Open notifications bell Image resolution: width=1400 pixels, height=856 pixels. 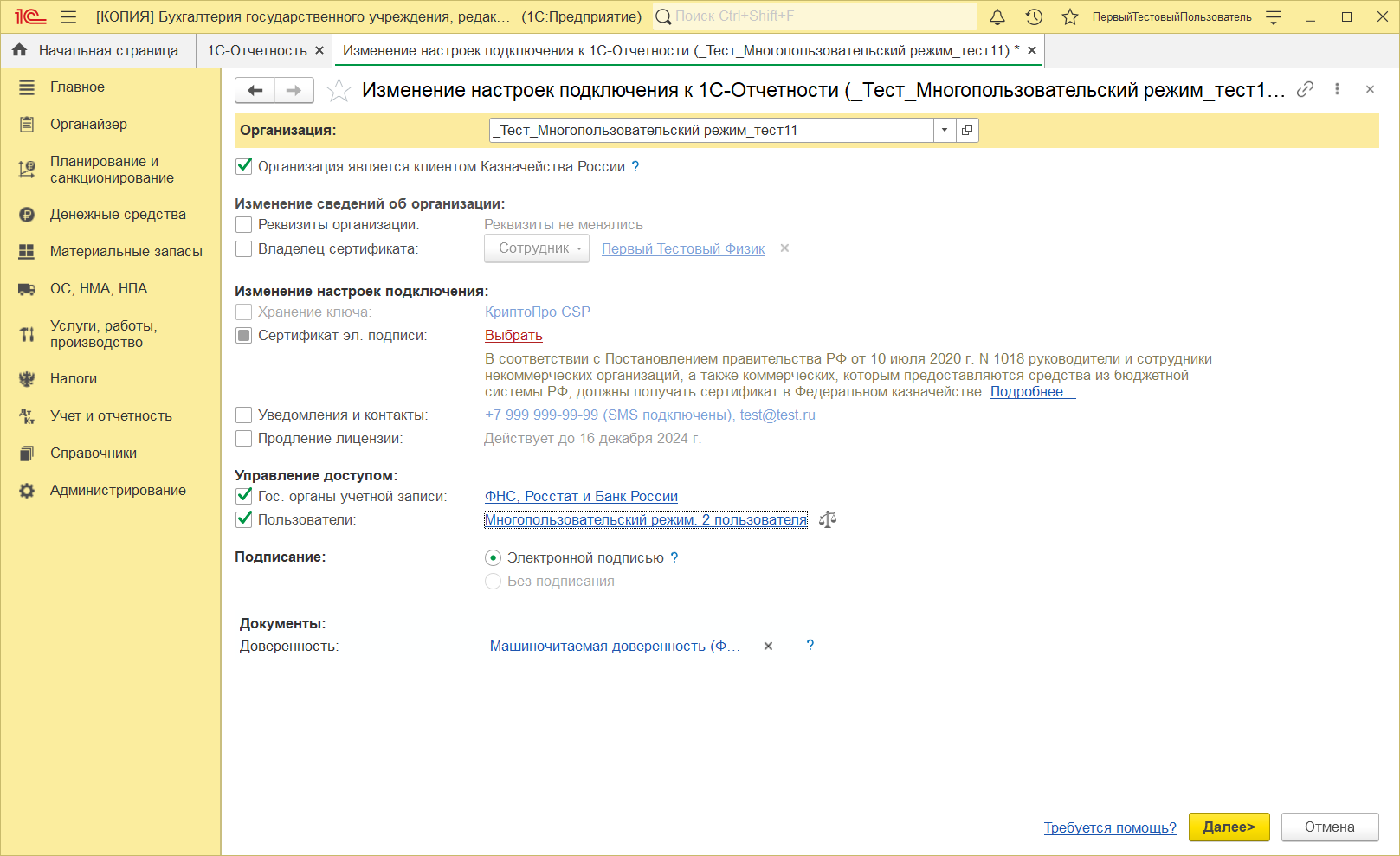(997, 16)
